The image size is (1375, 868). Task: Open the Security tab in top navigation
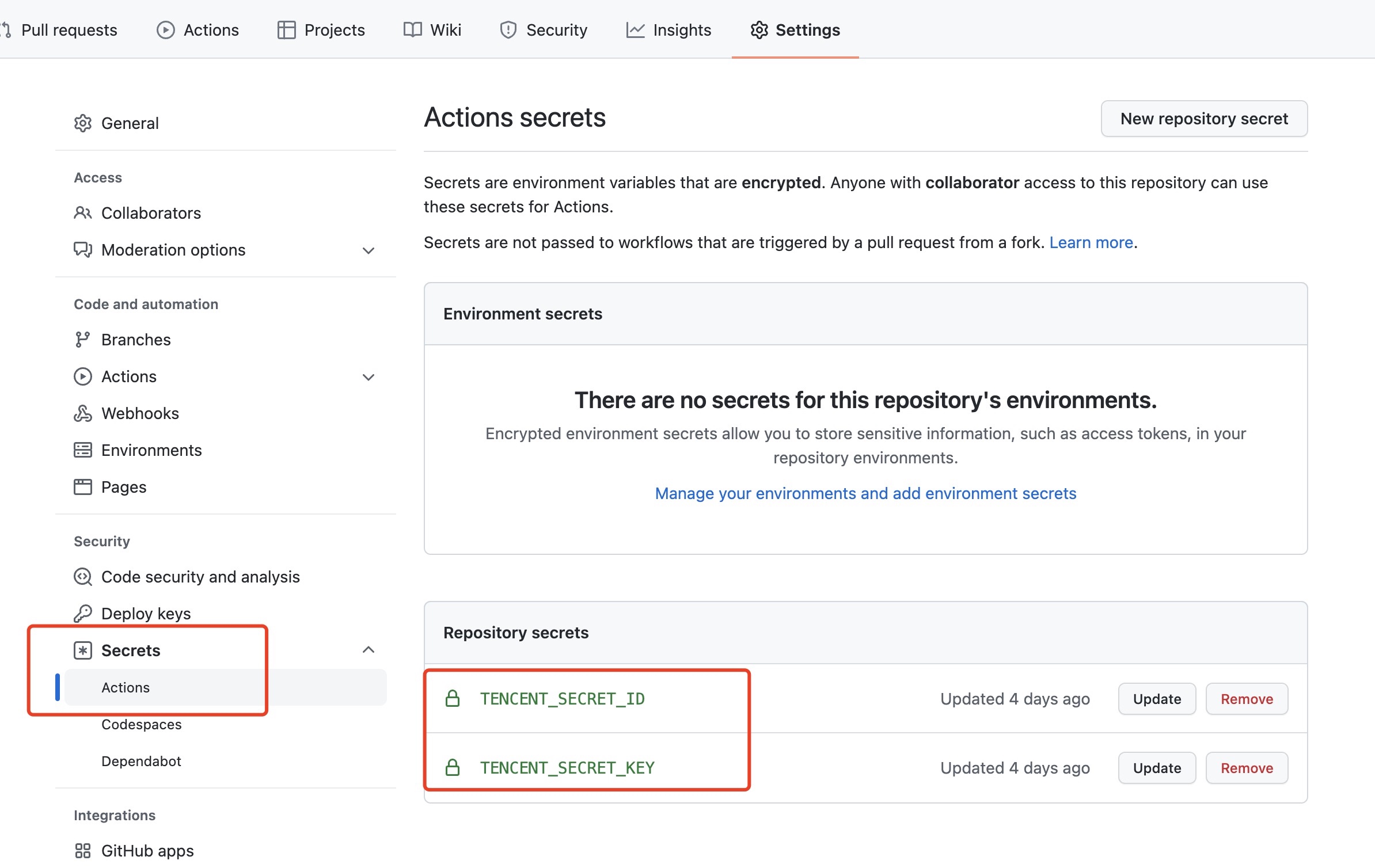click(x=544, y=30)
